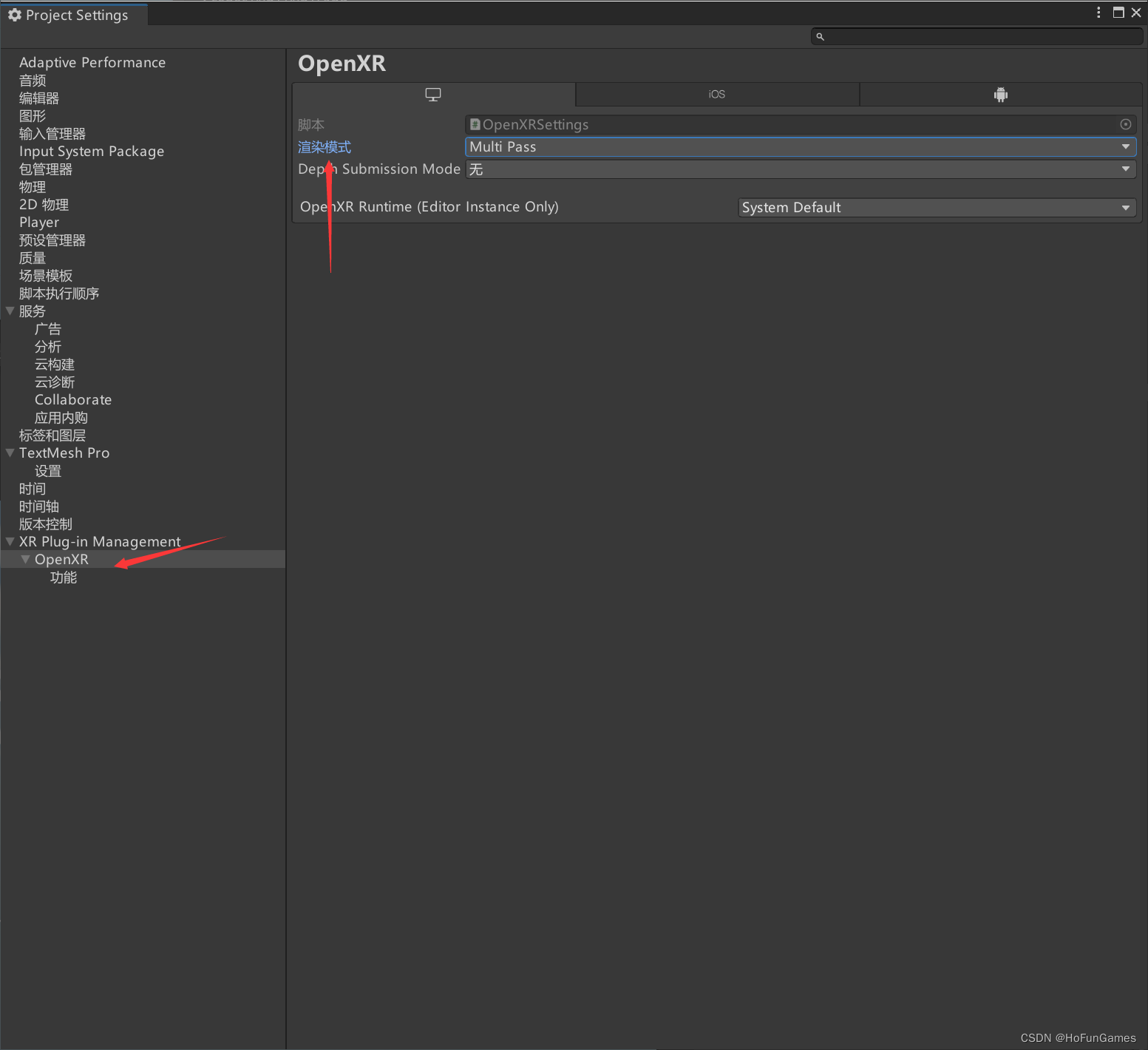1148x1050 pixels.
Task: Click OpenXR Runtime (Editor Instance Only) label
Action: [429, 207]
